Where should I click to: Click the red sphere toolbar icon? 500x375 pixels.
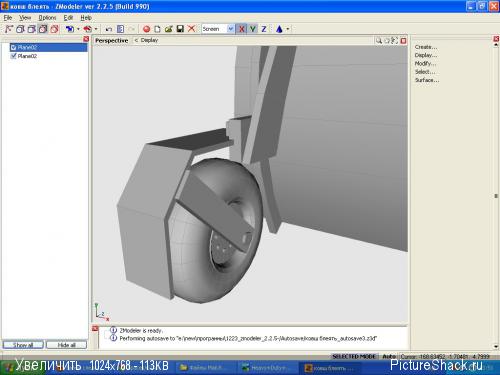(146, 29)
